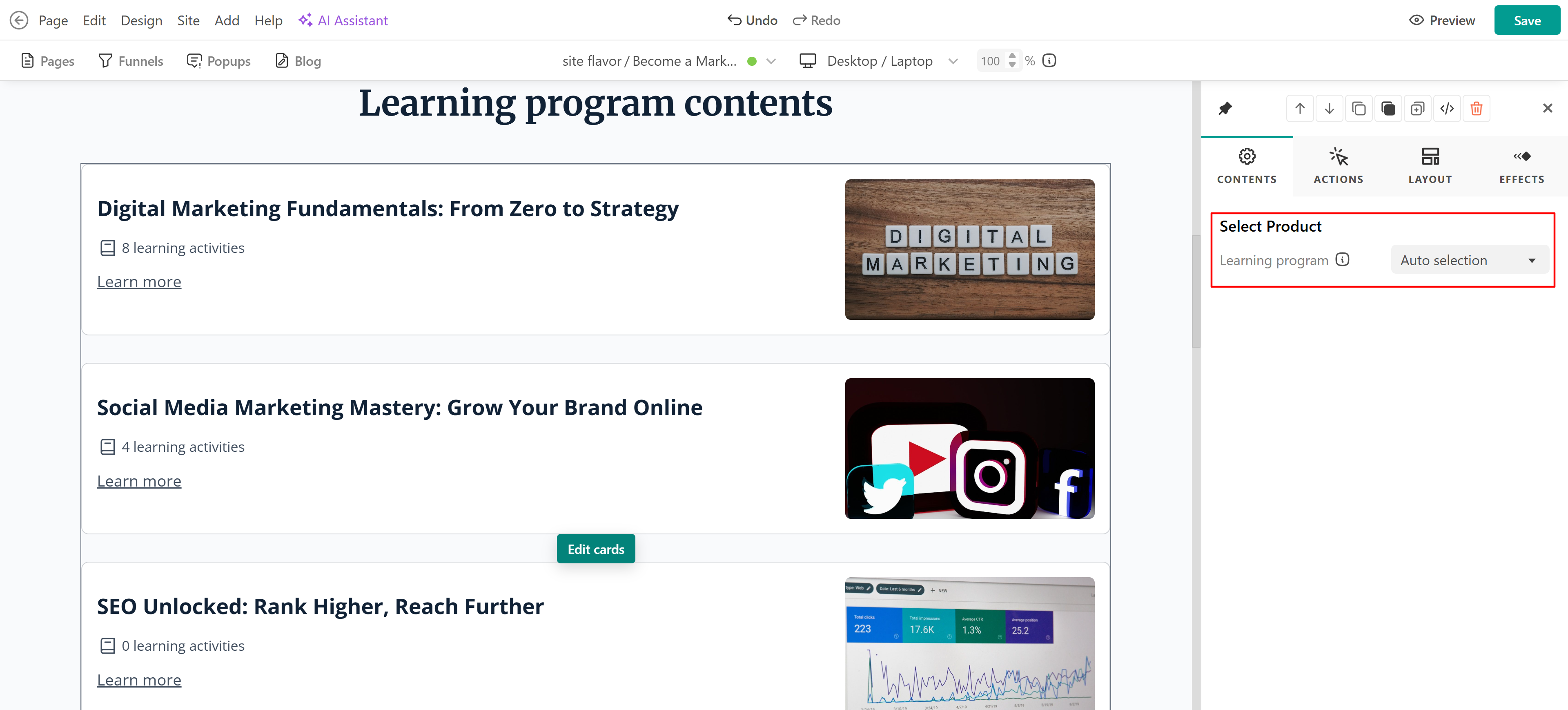This screenshot has height=710, width=1568.
Task: Switch to the Effects tab
Action: tap(1521, 165)
